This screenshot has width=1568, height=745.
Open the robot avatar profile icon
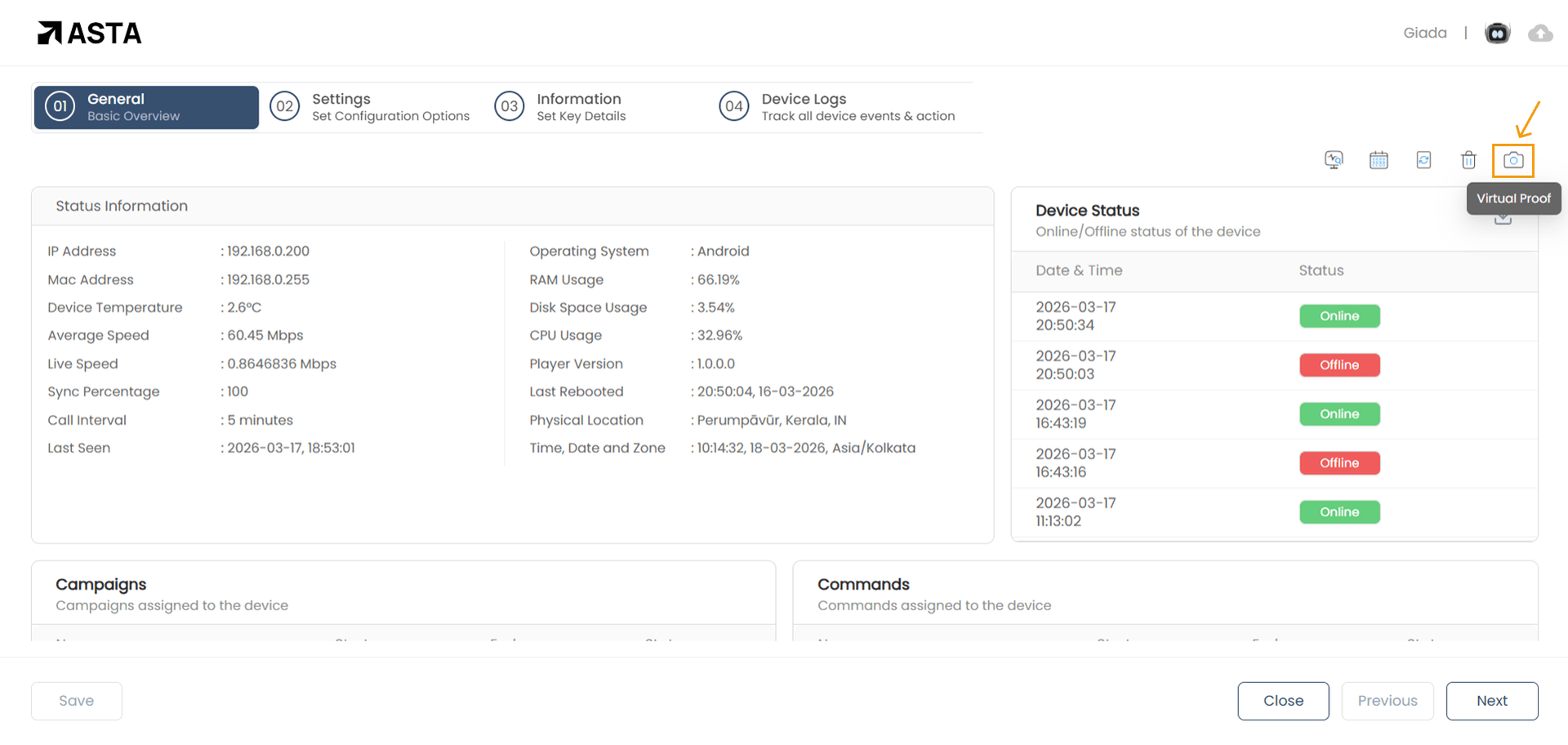[1497, 33]
